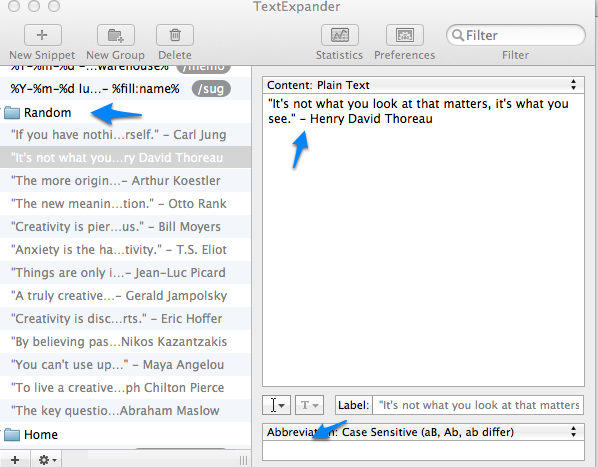
Task: Select the Nikos Kazantzakis quote snippet
Action: tap(125, 342)
